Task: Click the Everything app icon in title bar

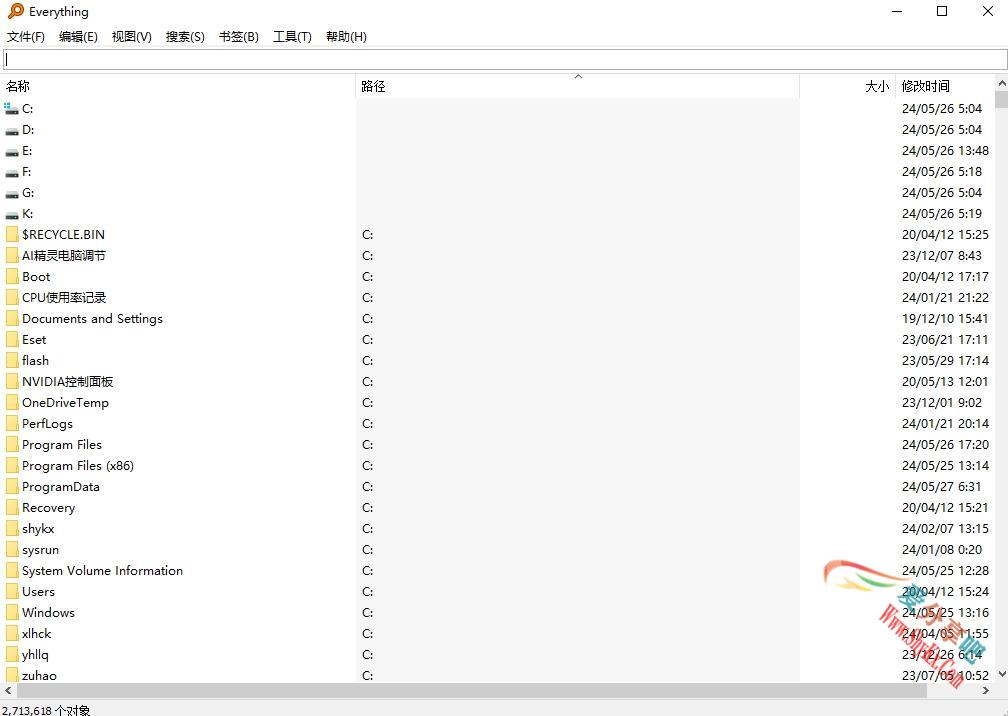Action: pos(15,11)
